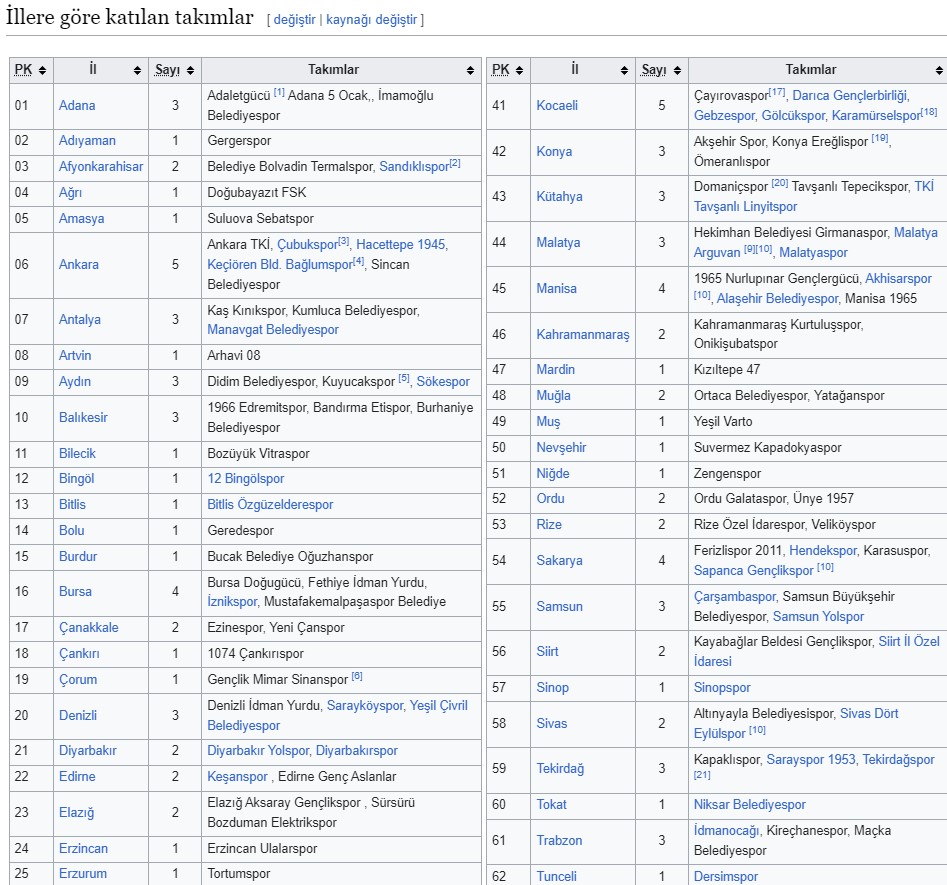
Task: Open the Sinopspor team link
Action: coord(722,687)
